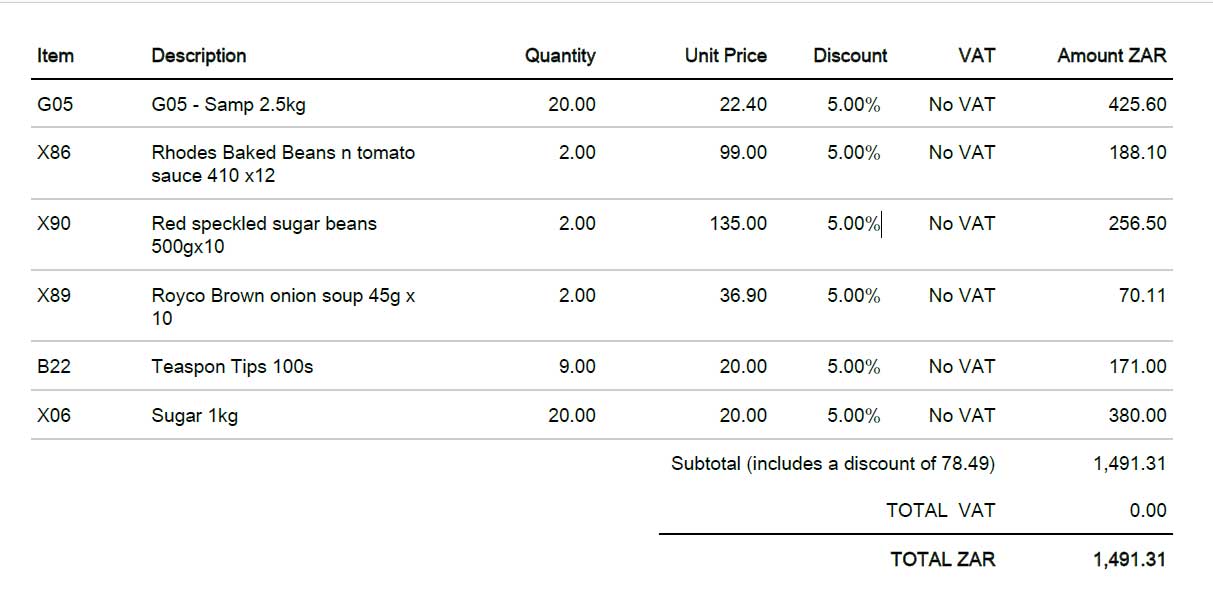Click the Samp 2.5kg description

click(228, 104)
